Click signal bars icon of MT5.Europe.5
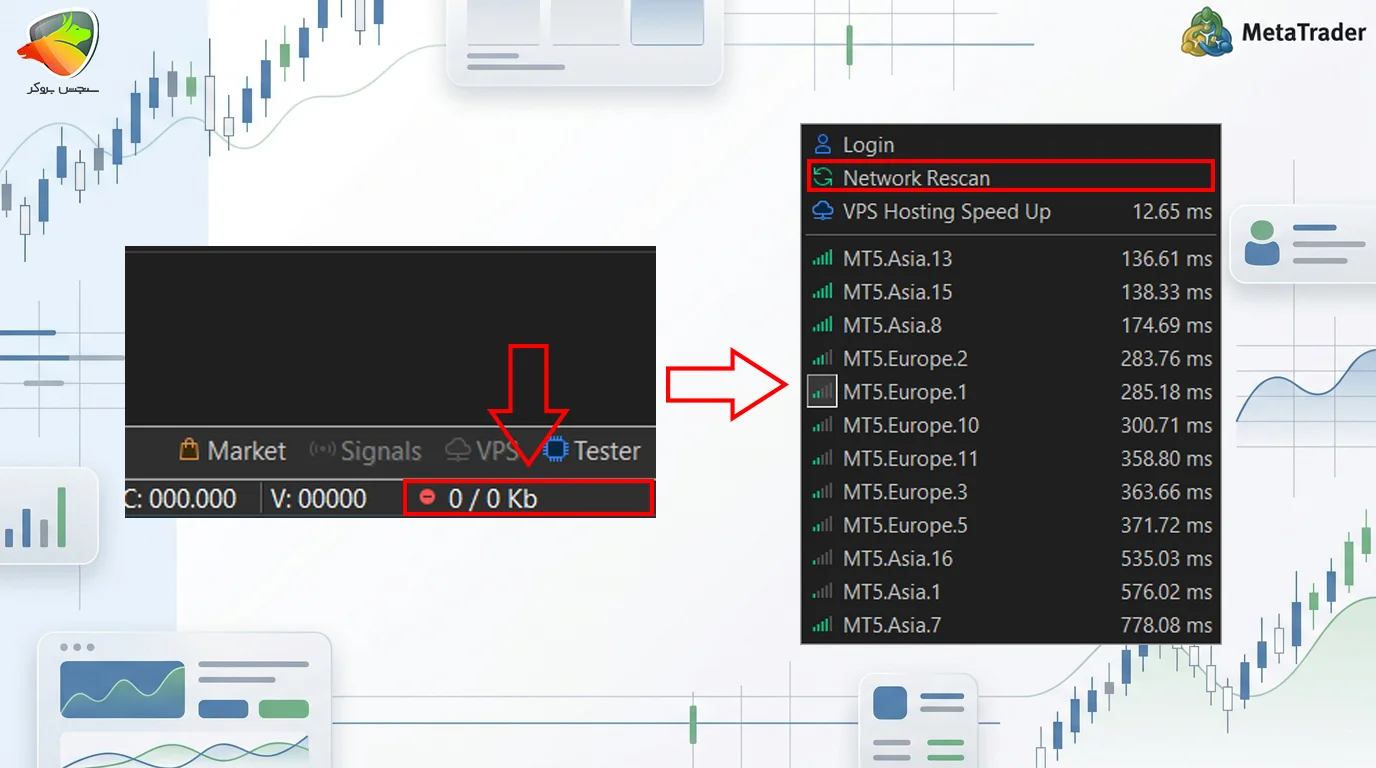The height and width of the screenshot is (768, 1376). (822, 525)
